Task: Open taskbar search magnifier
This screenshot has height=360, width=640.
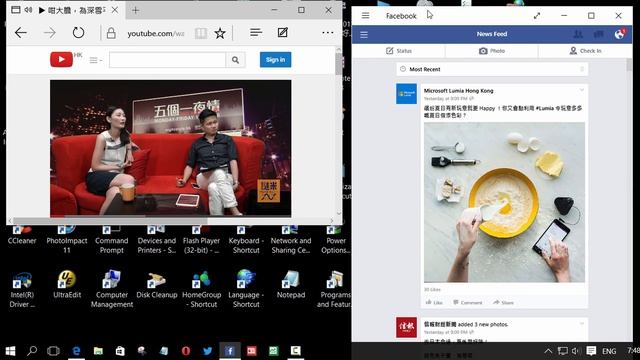Action: pos(32,351)
